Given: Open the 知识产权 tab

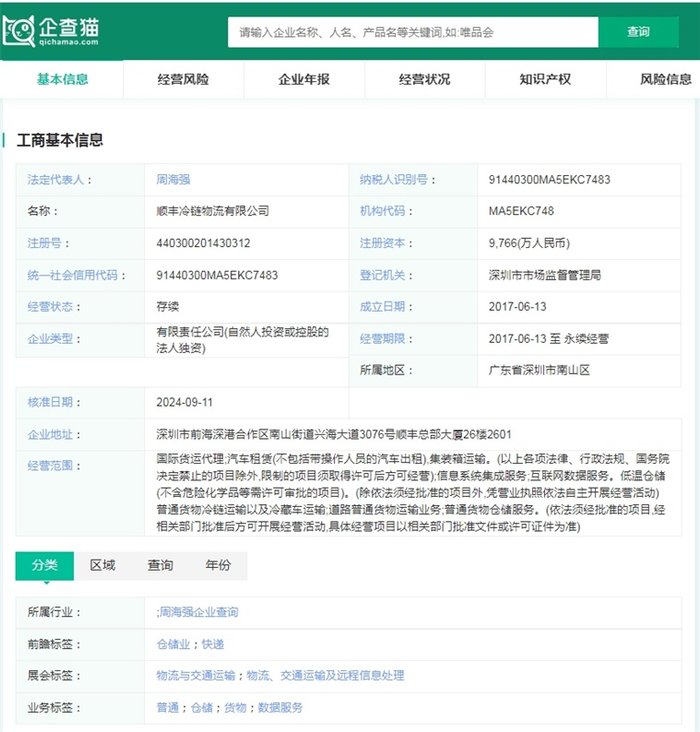Looking at the screenshot, I should click(545, 79).
